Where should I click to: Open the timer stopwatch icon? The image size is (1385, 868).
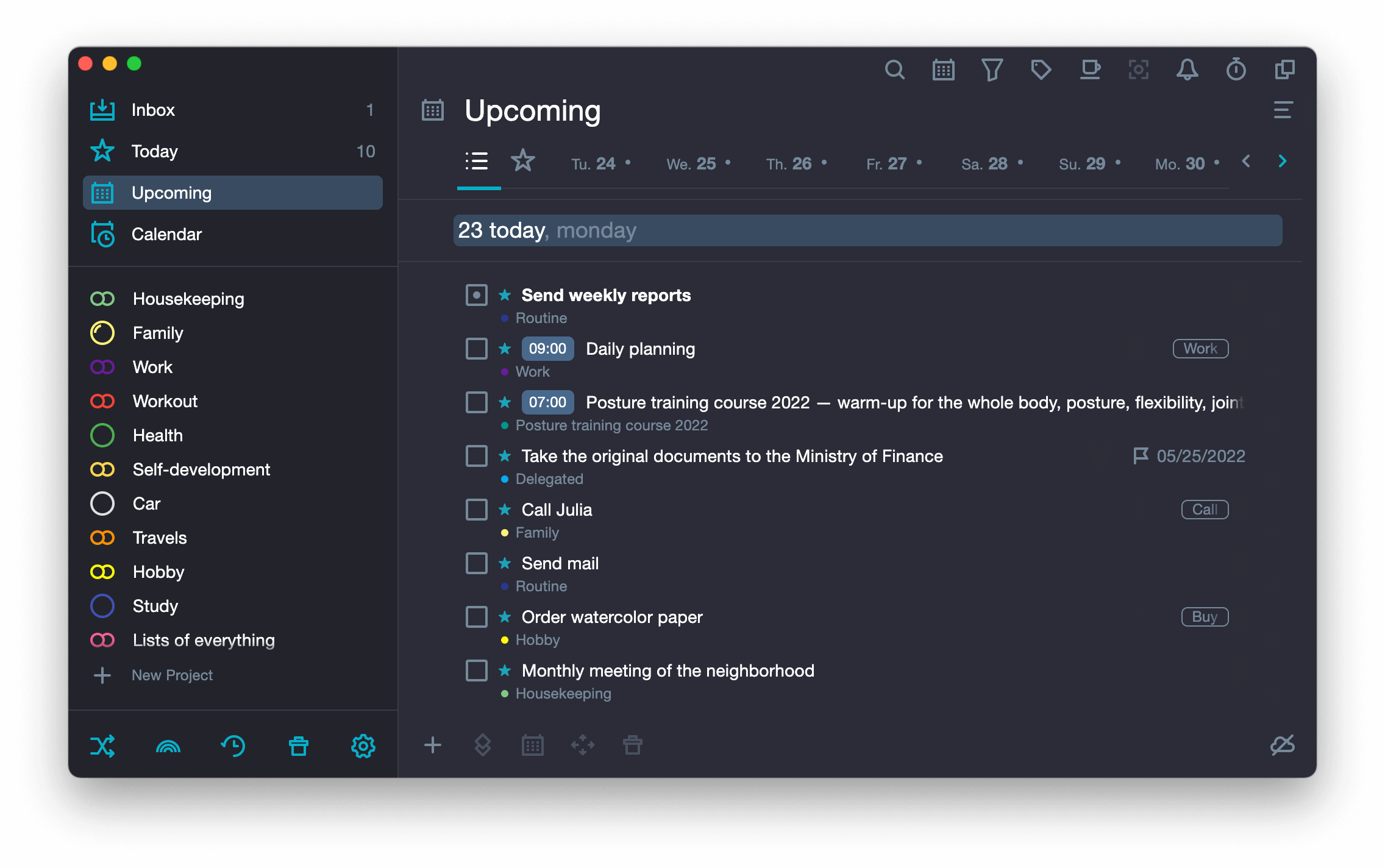pyautogui.click(x=1236, y=70)
